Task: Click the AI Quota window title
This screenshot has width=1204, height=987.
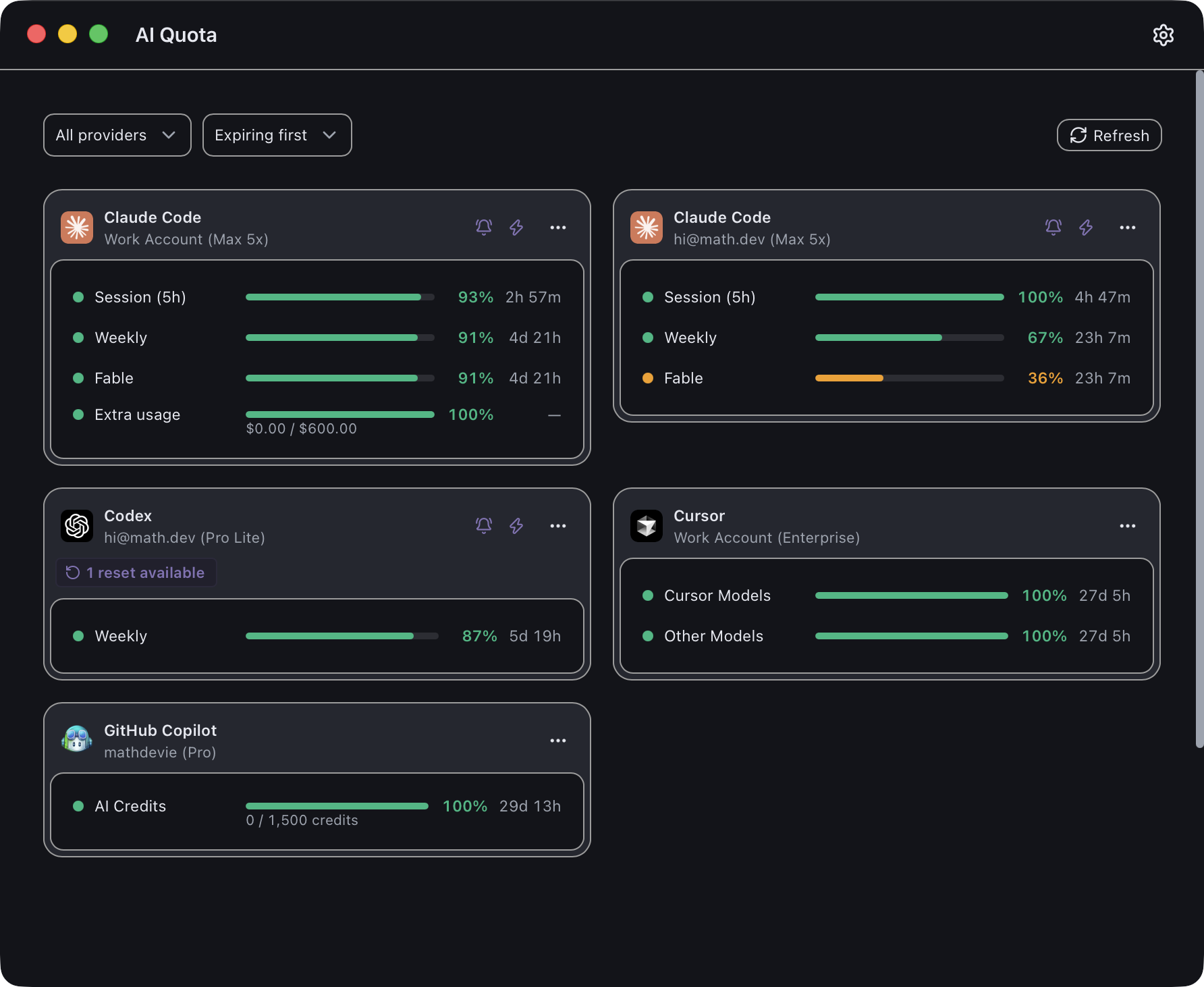Action: click(176, 35)
